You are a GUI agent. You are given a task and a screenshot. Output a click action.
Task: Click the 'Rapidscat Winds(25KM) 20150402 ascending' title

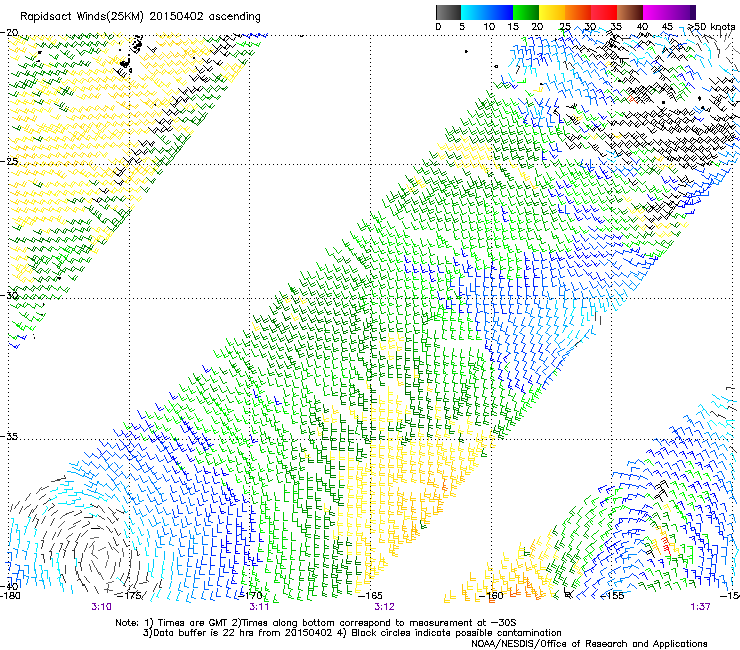140,17
